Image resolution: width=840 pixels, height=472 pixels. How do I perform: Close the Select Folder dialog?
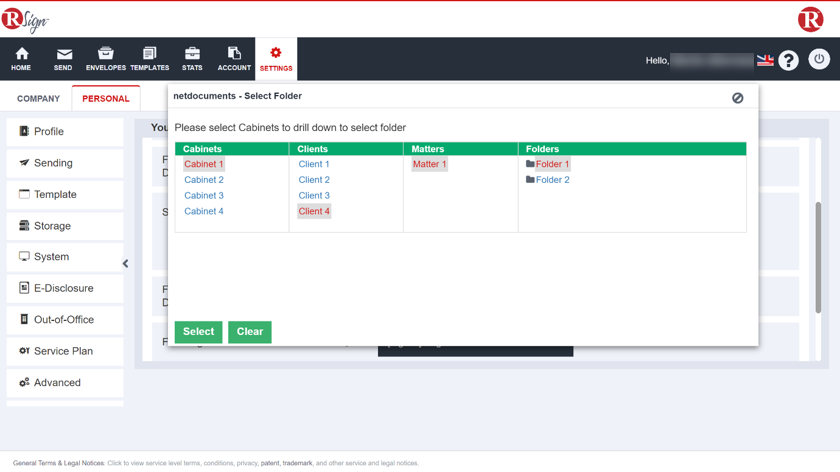pos(738,98)
